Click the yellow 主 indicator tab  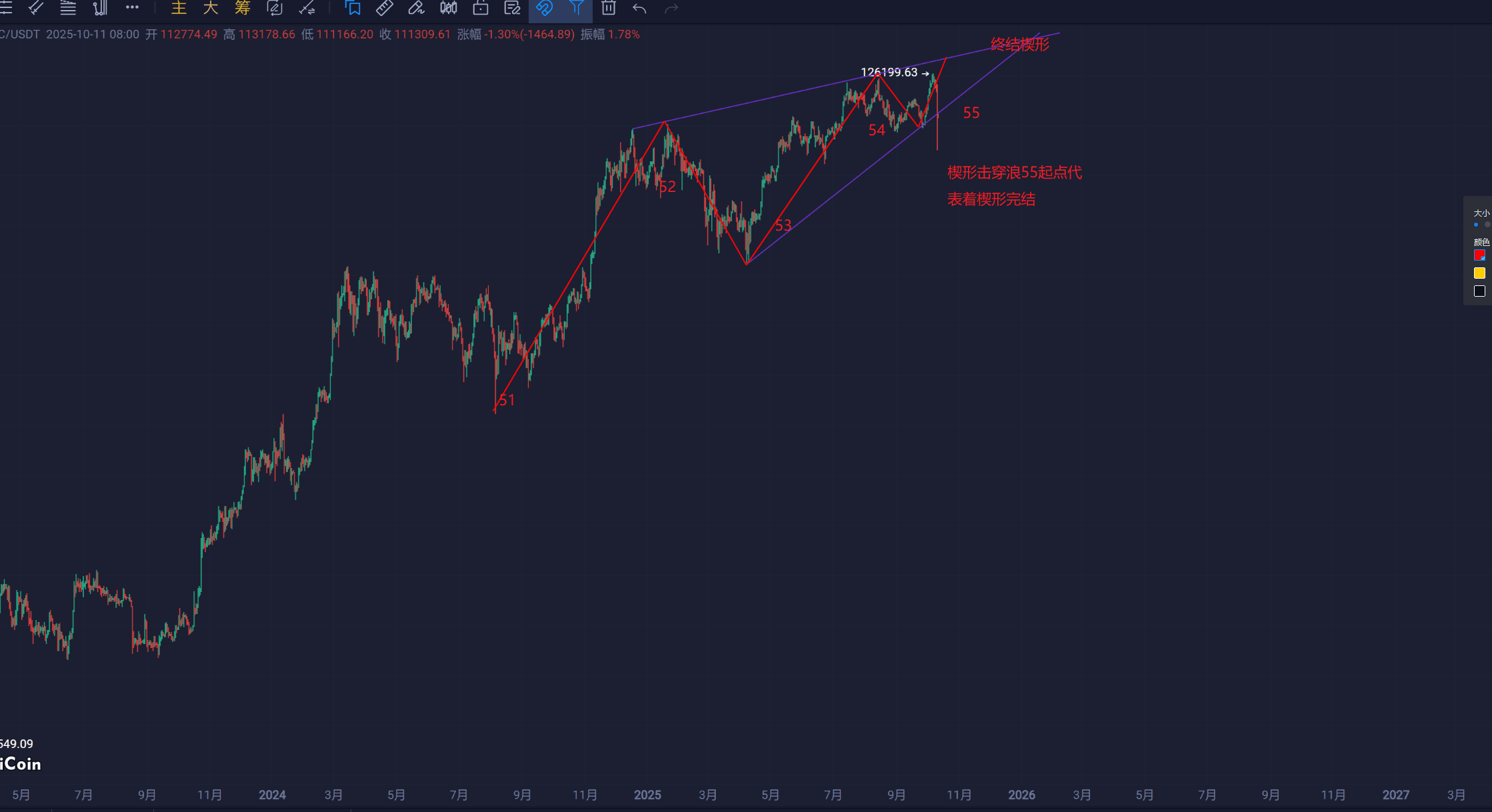click(179, 8)
